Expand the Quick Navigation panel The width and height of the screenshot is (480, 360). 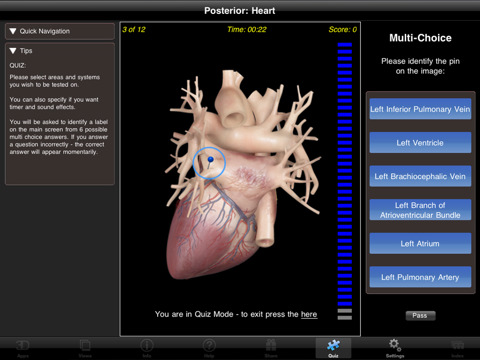click(x=60, y=31)
